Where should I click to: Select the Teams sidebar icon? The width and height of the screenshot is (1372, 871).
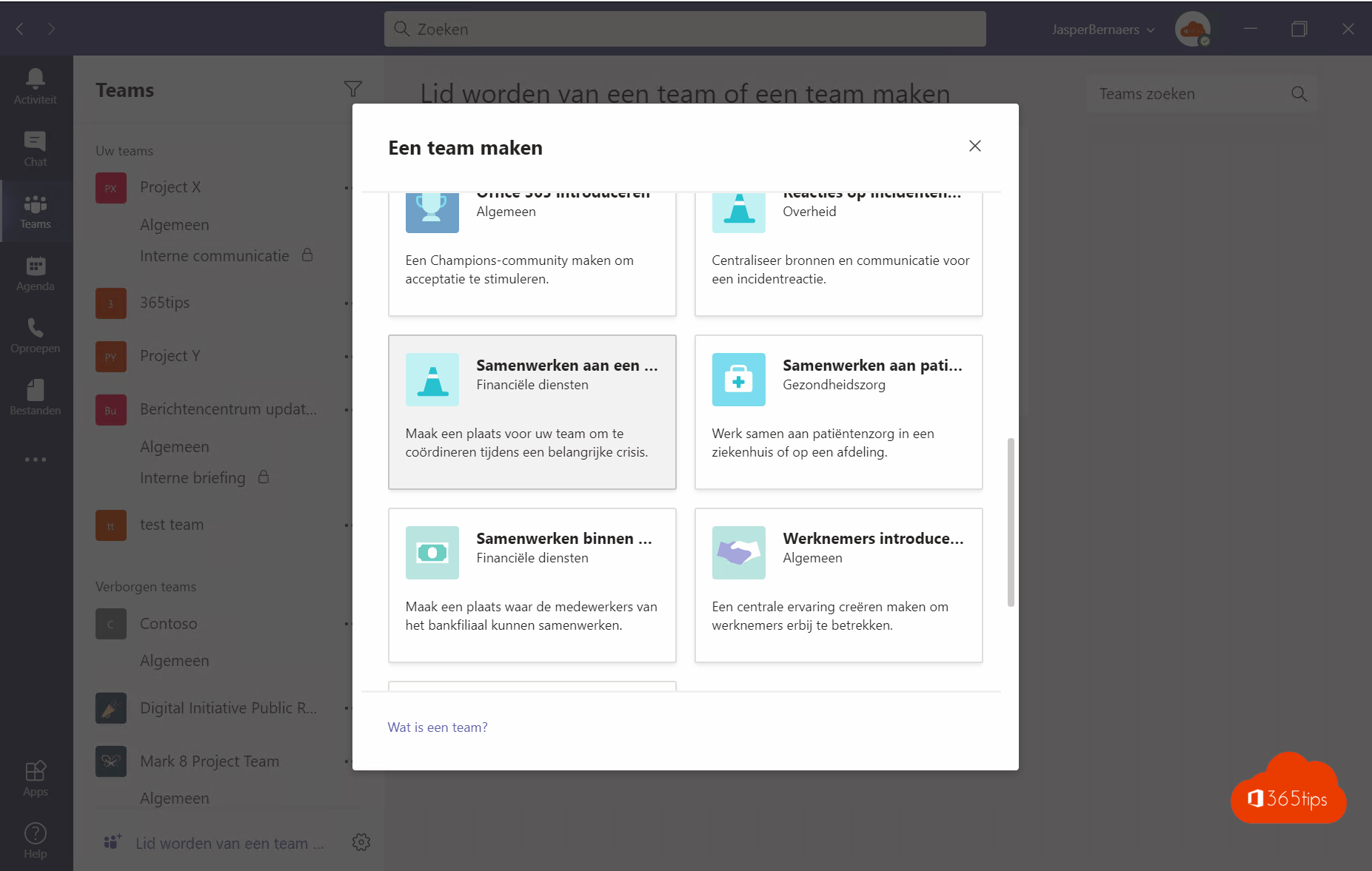tap(35, 210)
